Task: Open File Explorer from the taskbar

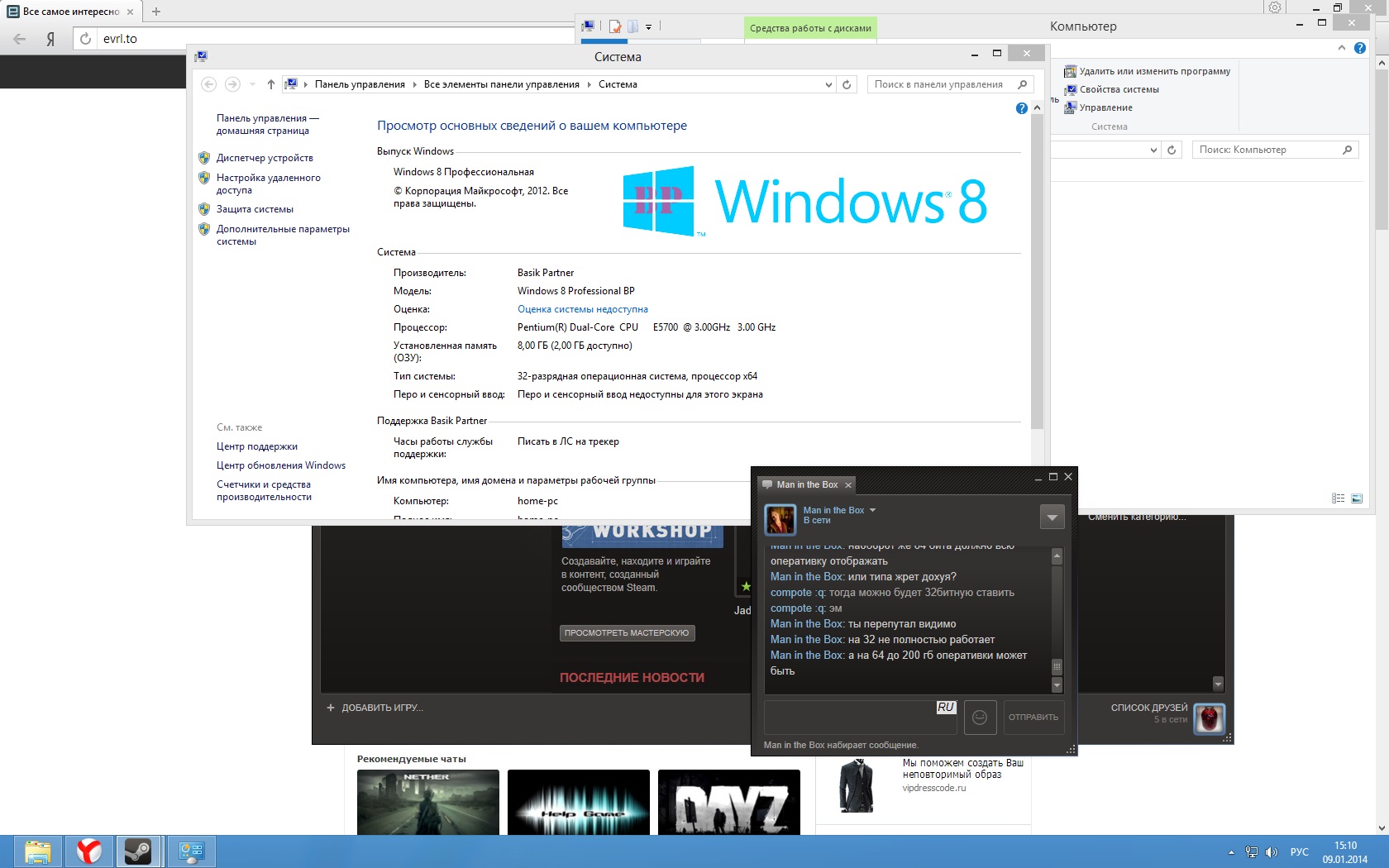Action: [38, 851]
